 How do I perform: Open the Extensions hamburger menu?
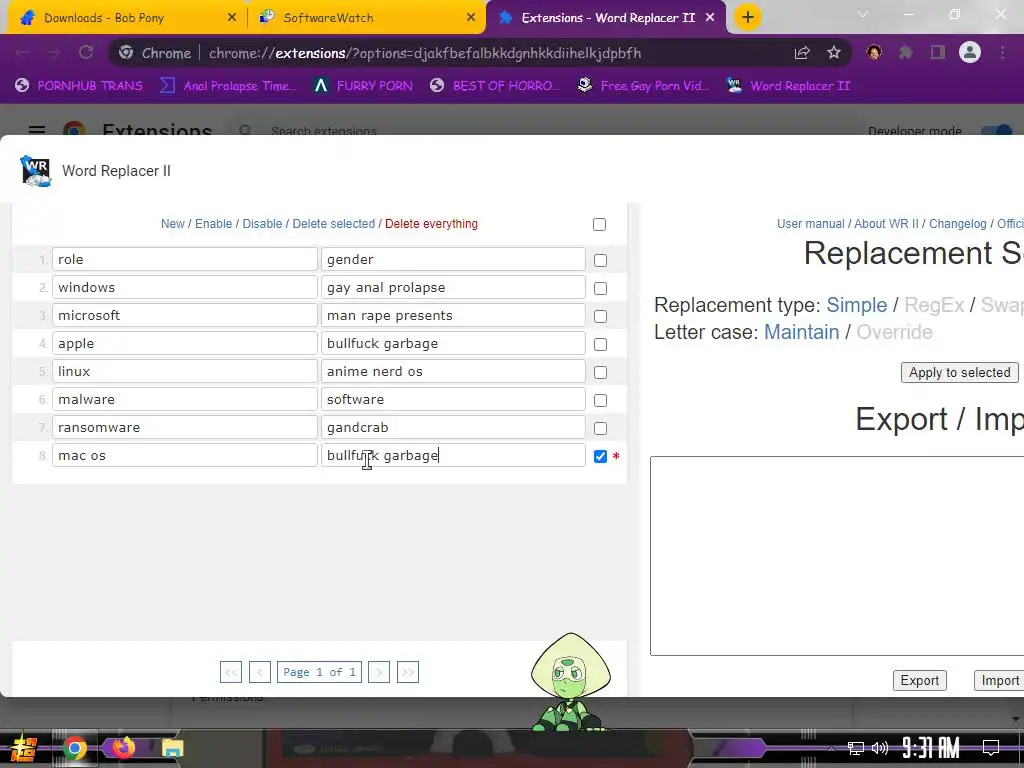pyautogui.click(x=37, y=131)
